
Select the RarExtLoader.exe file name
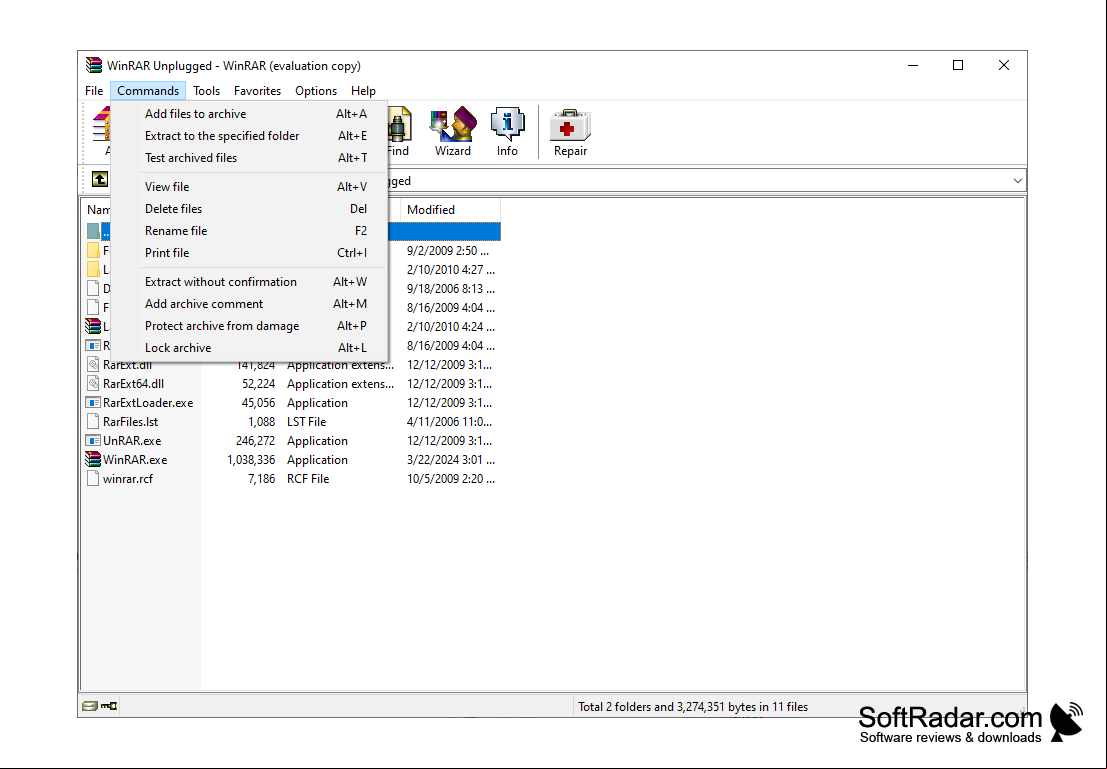[148, 403]
